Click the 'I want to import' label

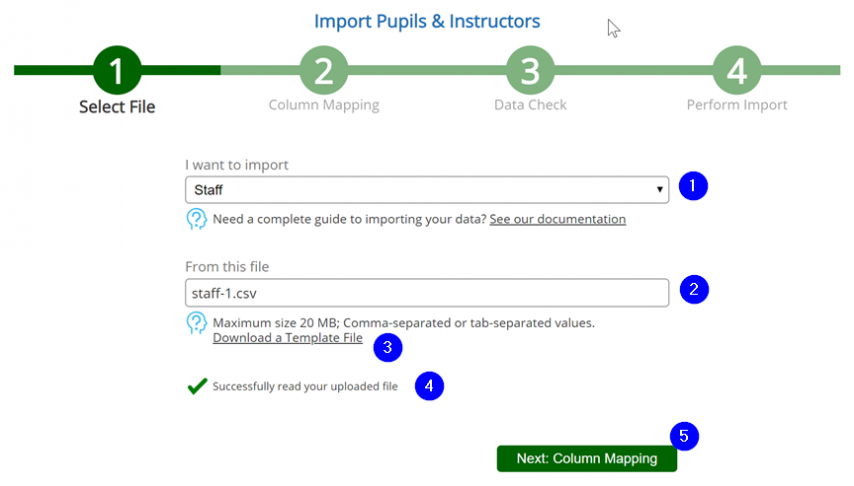237,165
